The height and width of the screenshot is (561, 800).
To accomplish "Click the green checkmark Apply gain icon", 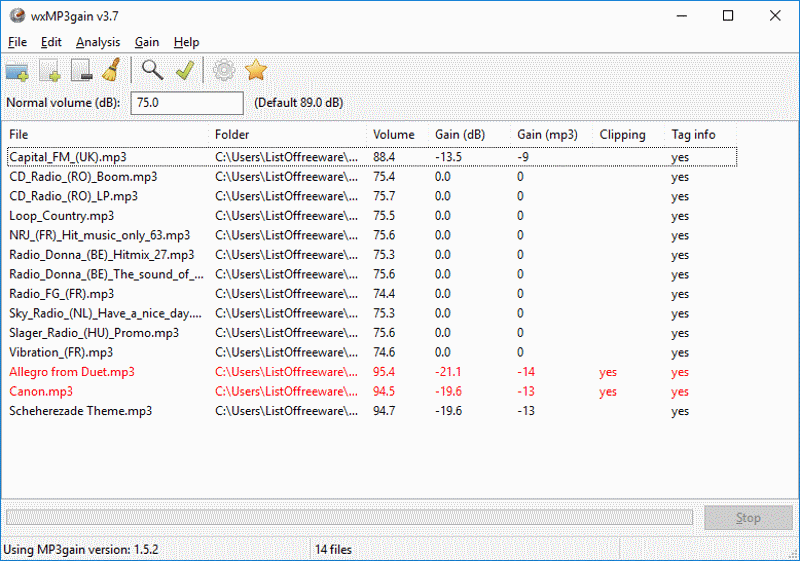I will 185,70.
